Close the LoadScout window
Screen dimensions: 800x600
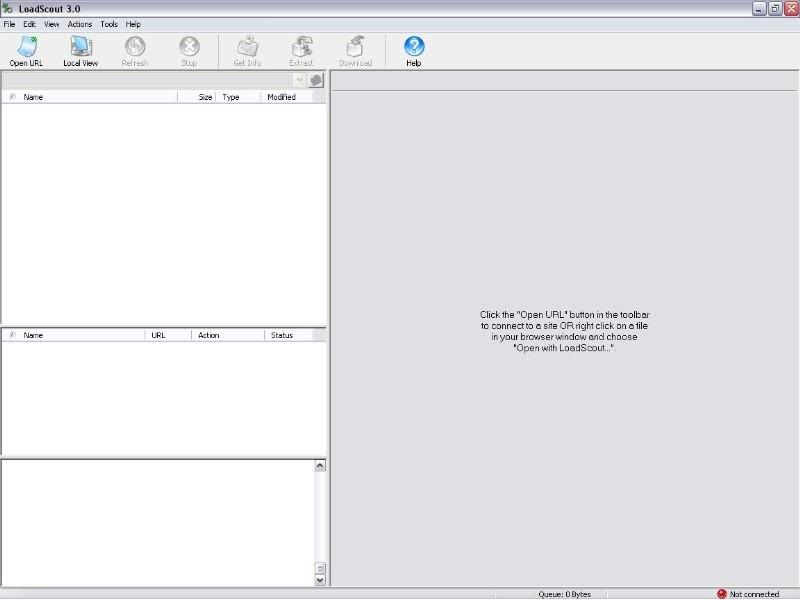click(791, 9)
